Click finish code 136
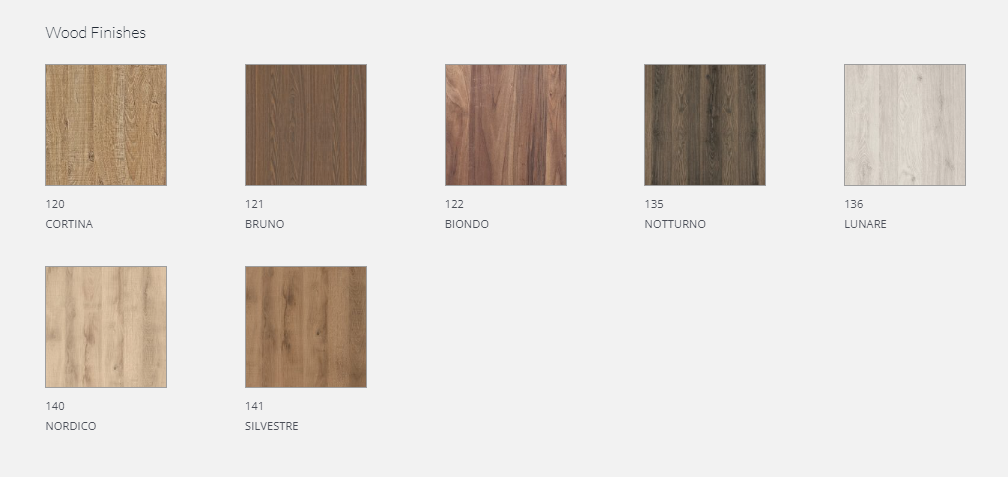Screen dimensions: 1008x477 854,204
